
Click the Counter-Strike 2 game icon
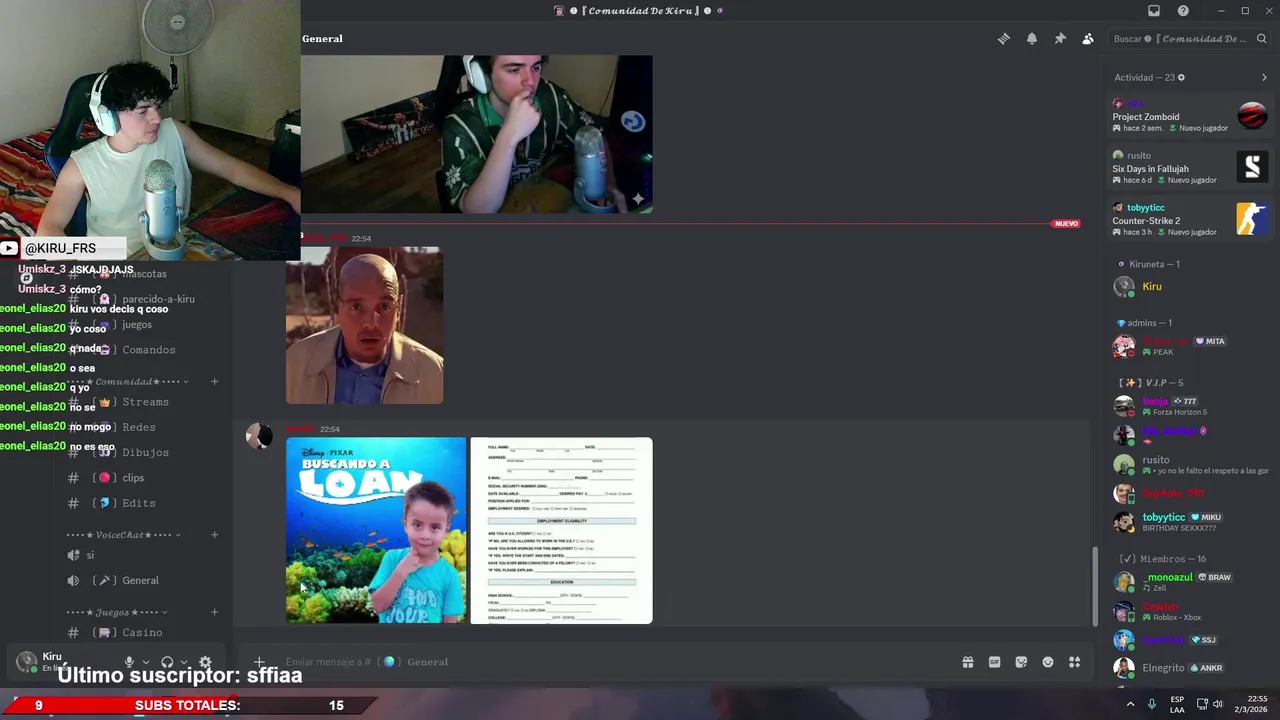(x=1252, y=219)
